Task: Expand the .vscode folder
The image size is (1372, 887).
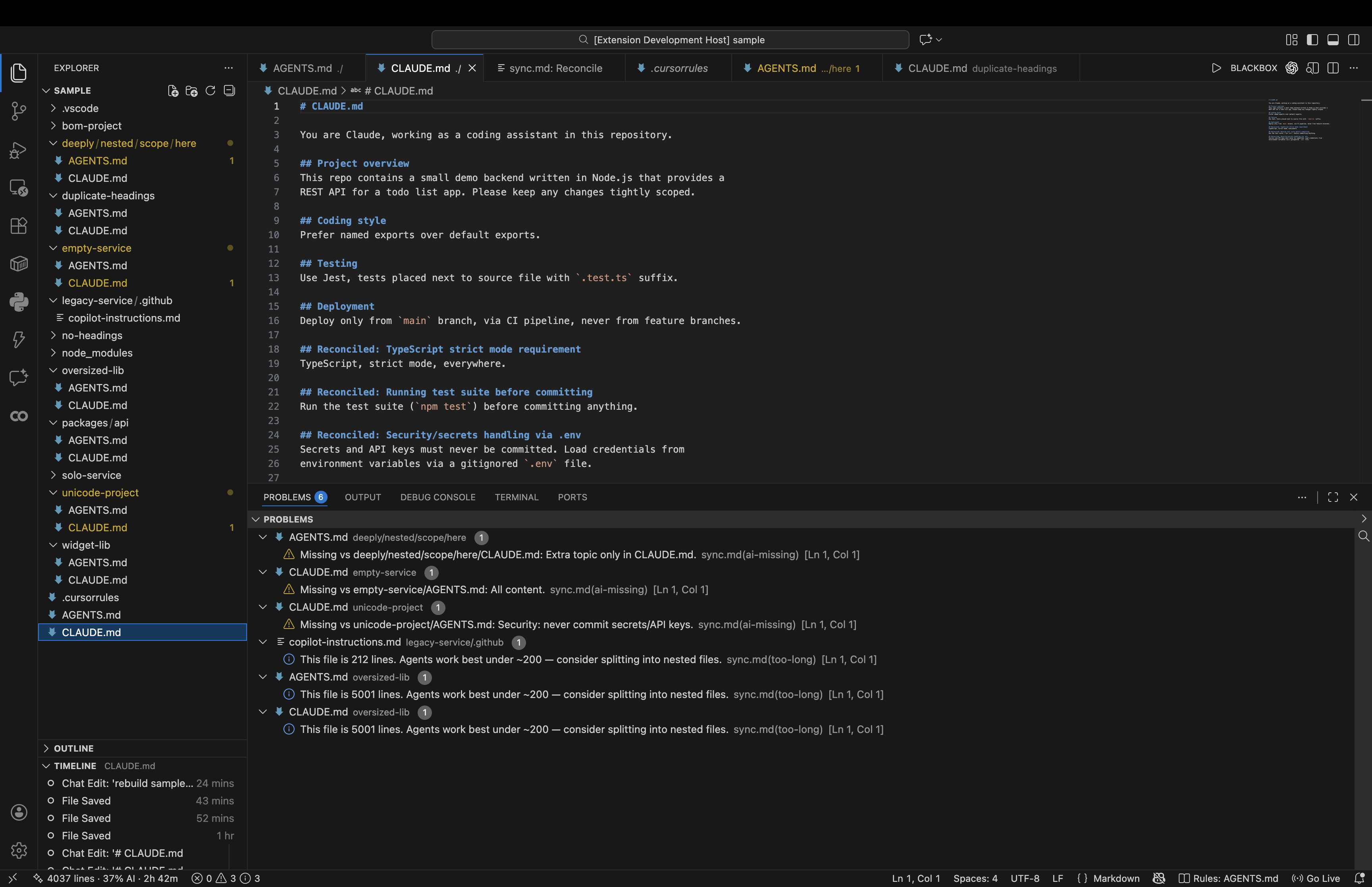Action: click(142, 108)
